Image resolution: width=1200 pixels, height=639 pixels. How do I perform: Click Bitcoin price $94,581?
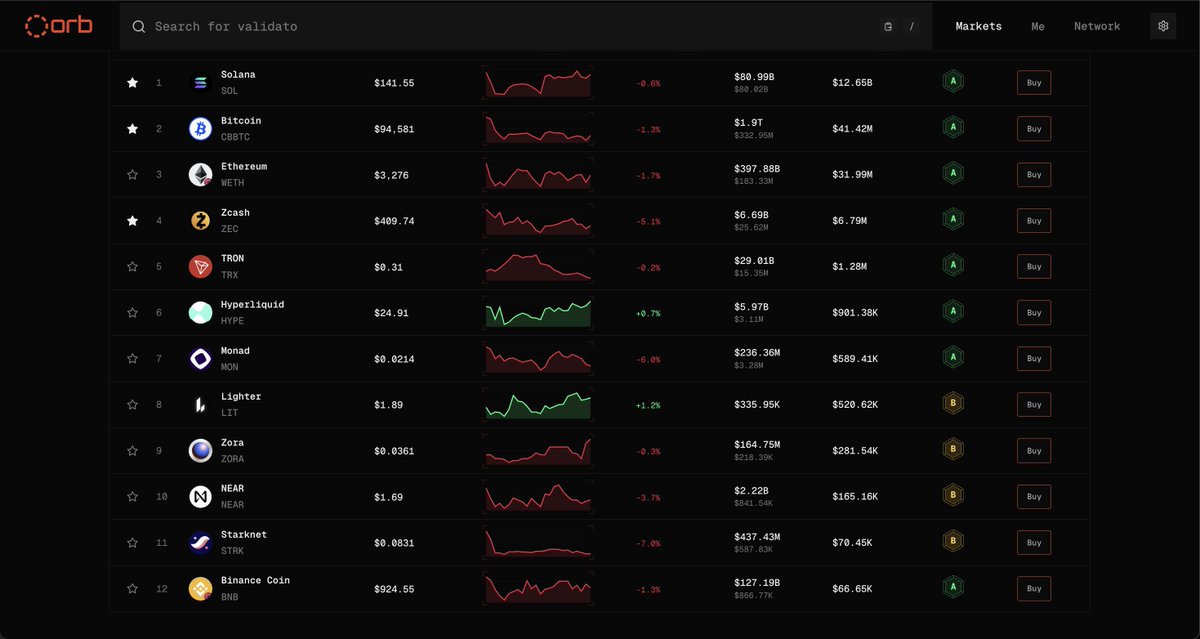click(394, 129)
